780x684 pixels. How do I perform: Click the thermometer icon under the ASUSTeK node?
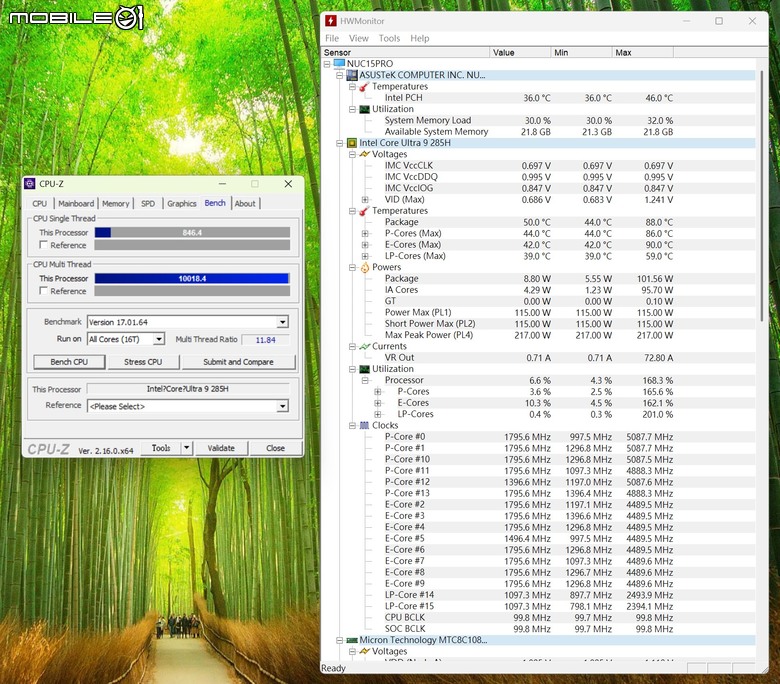coord(364,87)
